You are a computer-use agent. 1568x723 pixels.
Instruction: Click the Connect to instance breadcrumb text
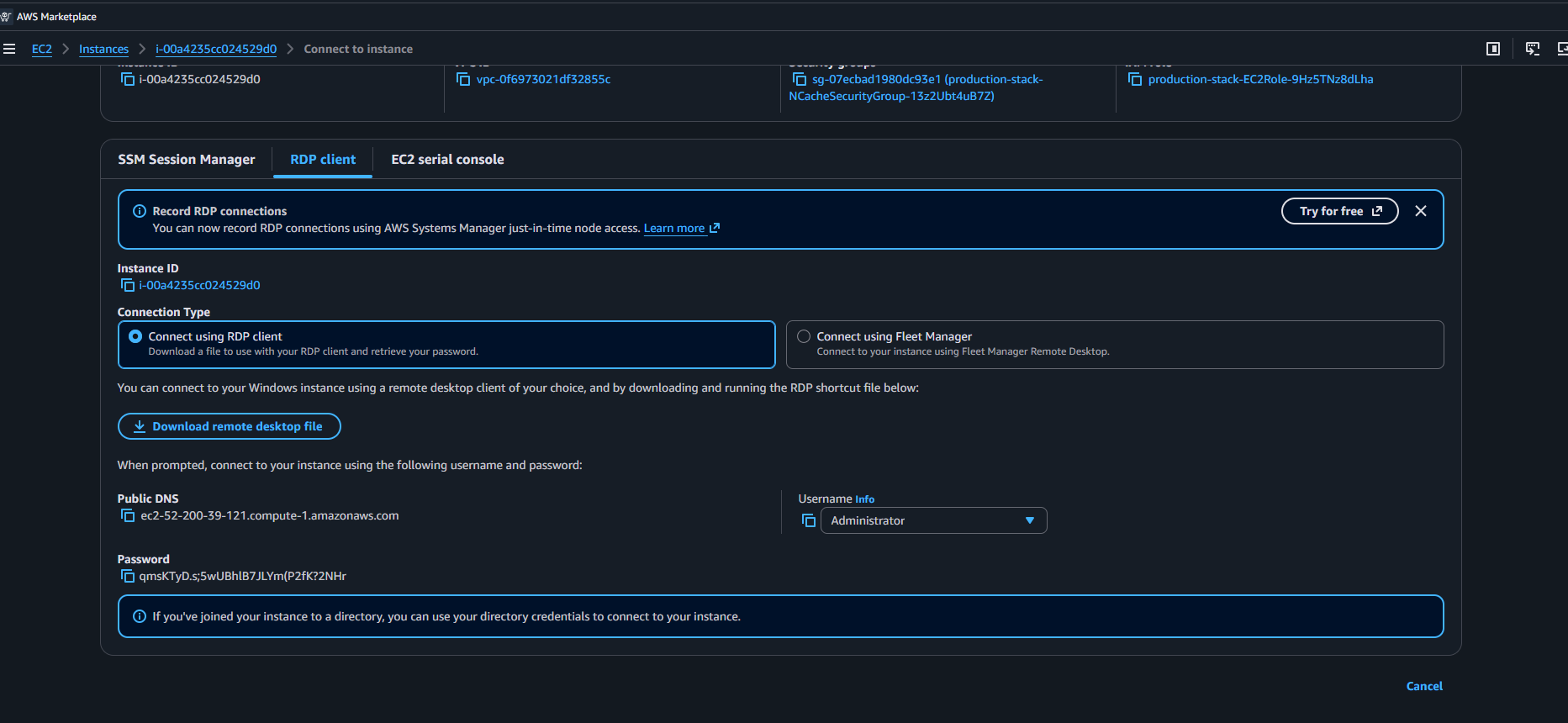pyautogui.click(x=358, y=49)
